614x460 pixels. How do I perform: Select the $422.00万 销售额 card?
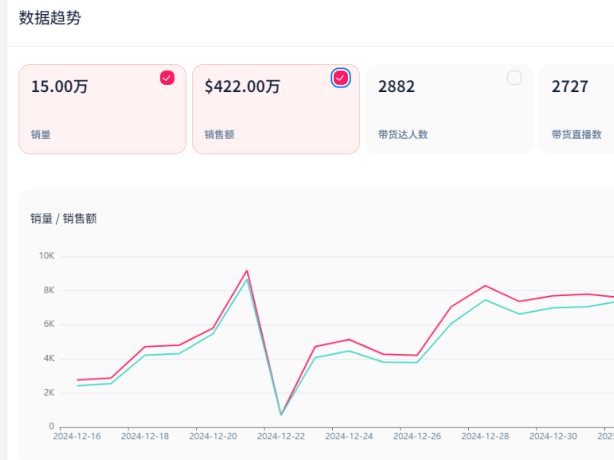coord(276,109)
